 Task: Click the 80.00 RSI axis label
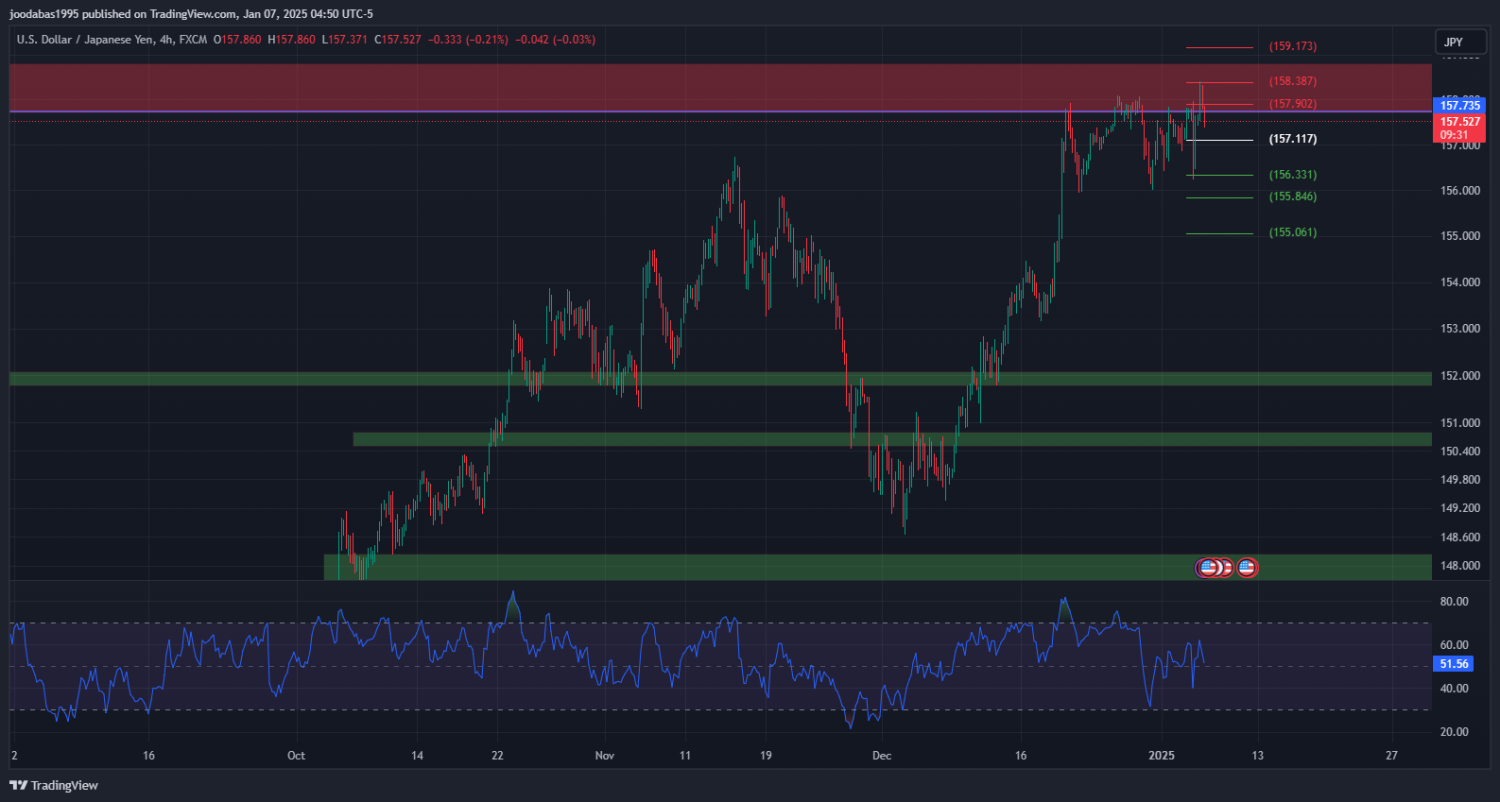click(1454, 602)
